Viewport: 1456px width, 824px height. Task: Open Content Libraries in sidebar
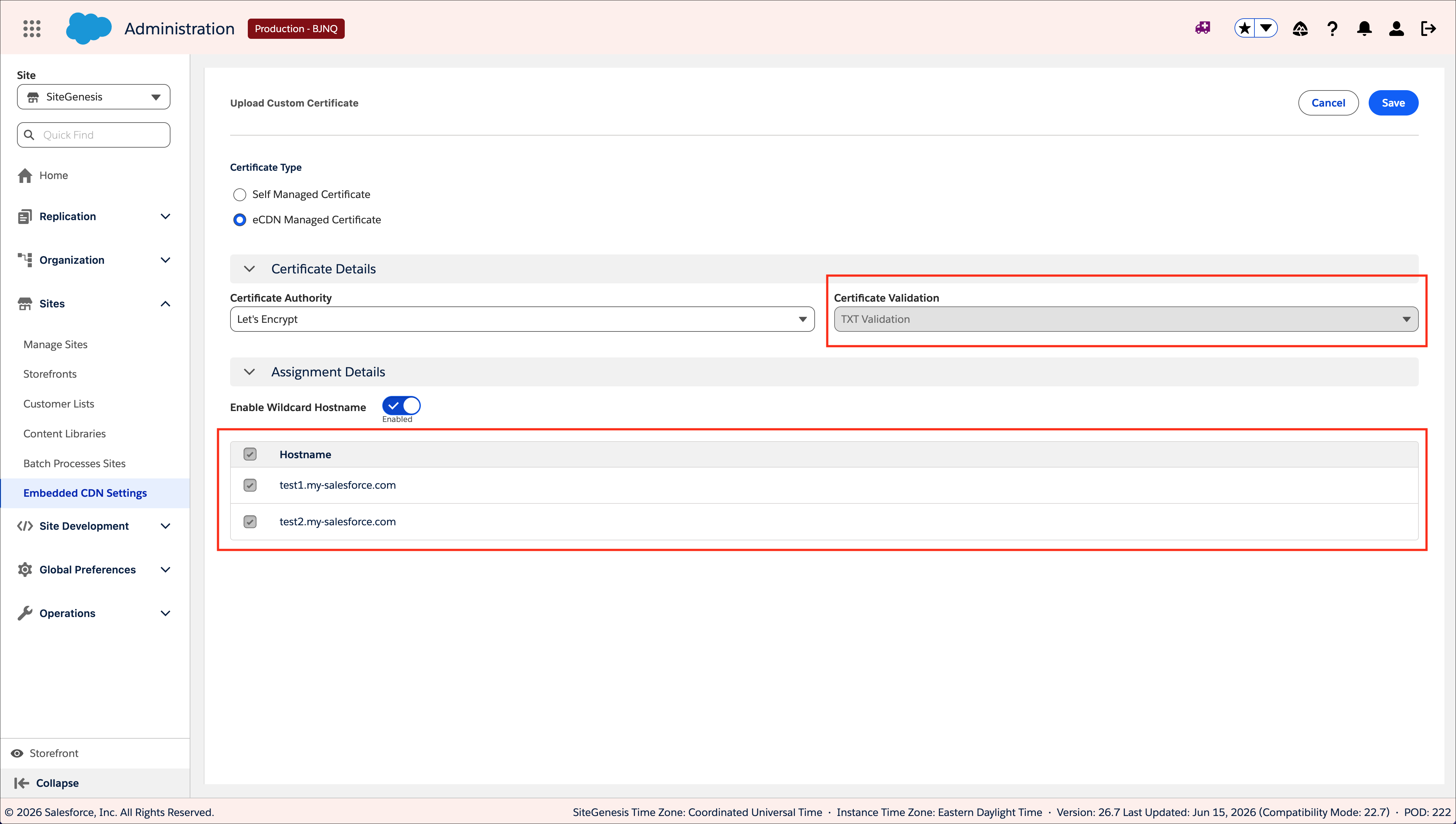coord(65,433)
